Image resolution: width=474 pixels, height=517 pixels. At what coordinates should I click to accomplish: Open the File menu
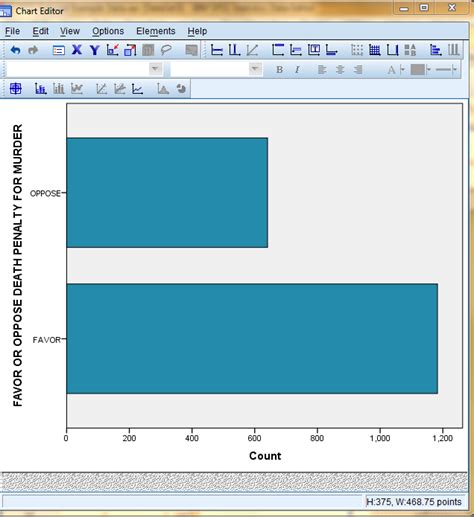pyautogui.click(x=12, y=31)
